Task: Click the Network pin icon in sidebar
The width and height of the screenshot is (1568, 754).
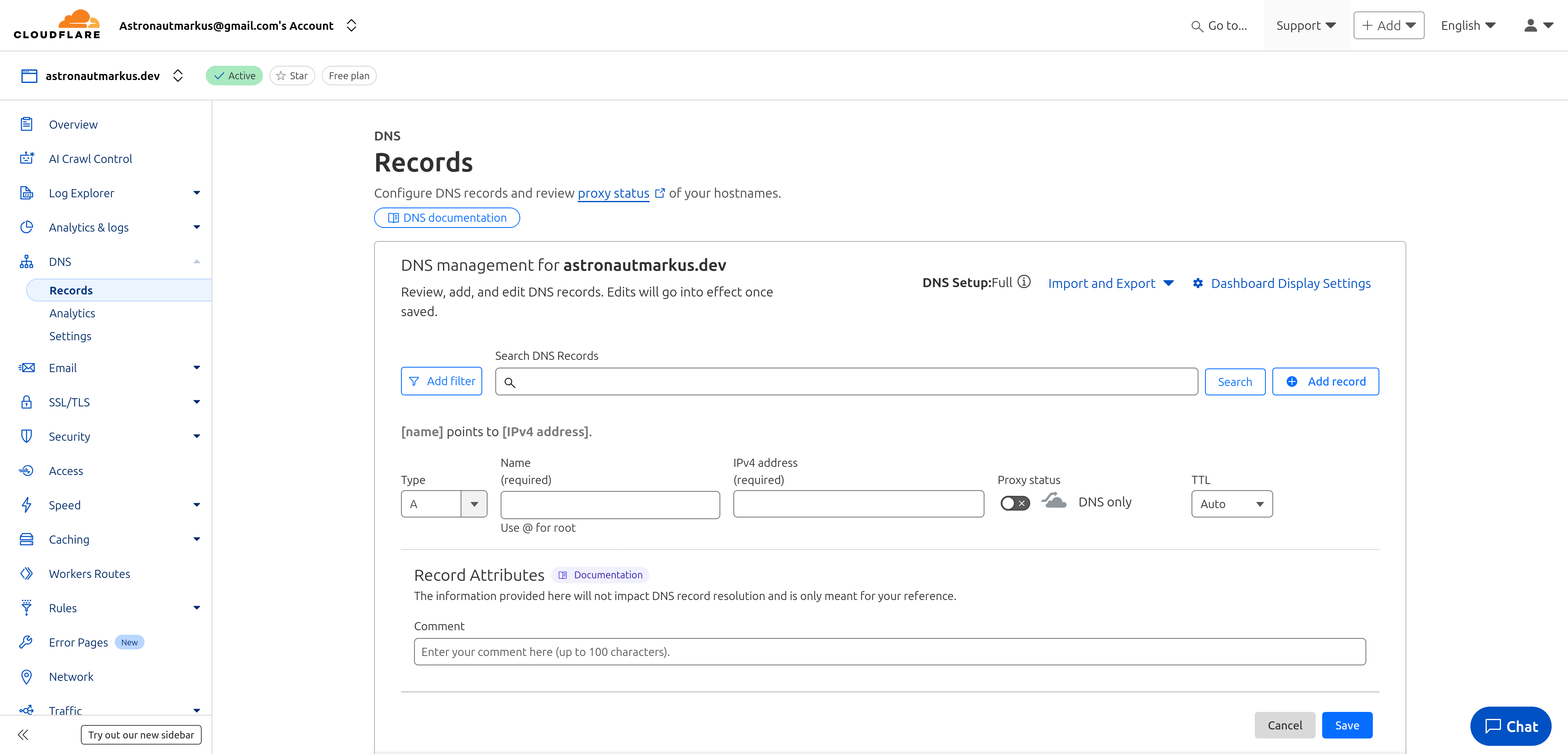Action: click(x=27, y=676)
